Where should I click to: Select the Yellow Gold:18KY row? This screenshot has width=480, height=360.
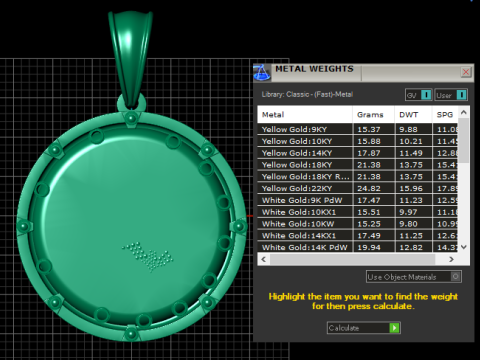[357, 165]
